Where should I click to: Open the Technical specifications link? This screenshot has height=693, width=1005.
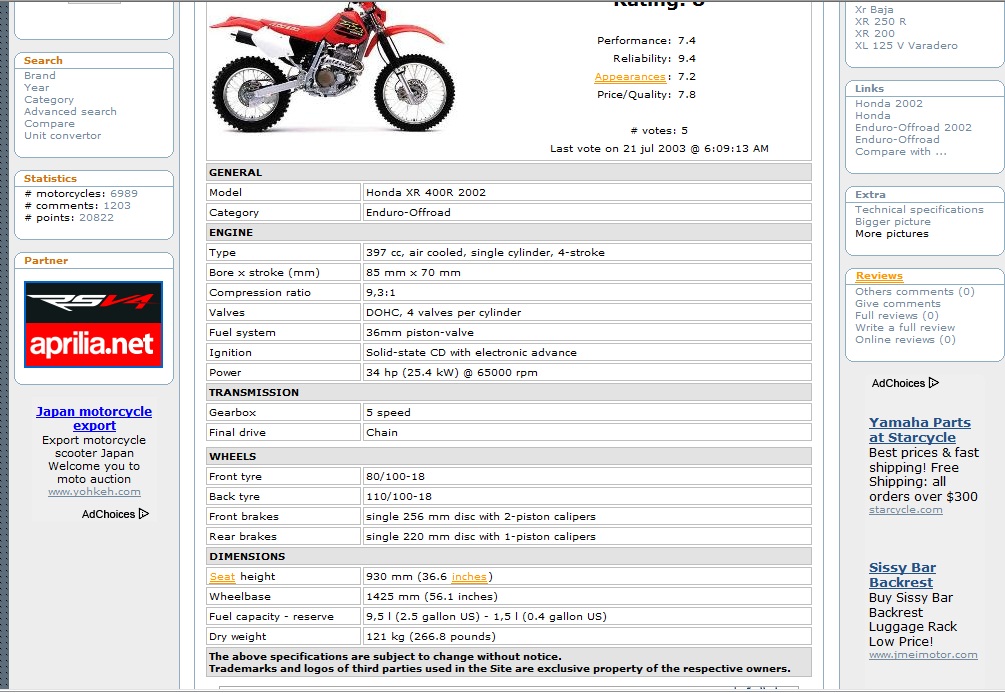[x=919, y=210]
